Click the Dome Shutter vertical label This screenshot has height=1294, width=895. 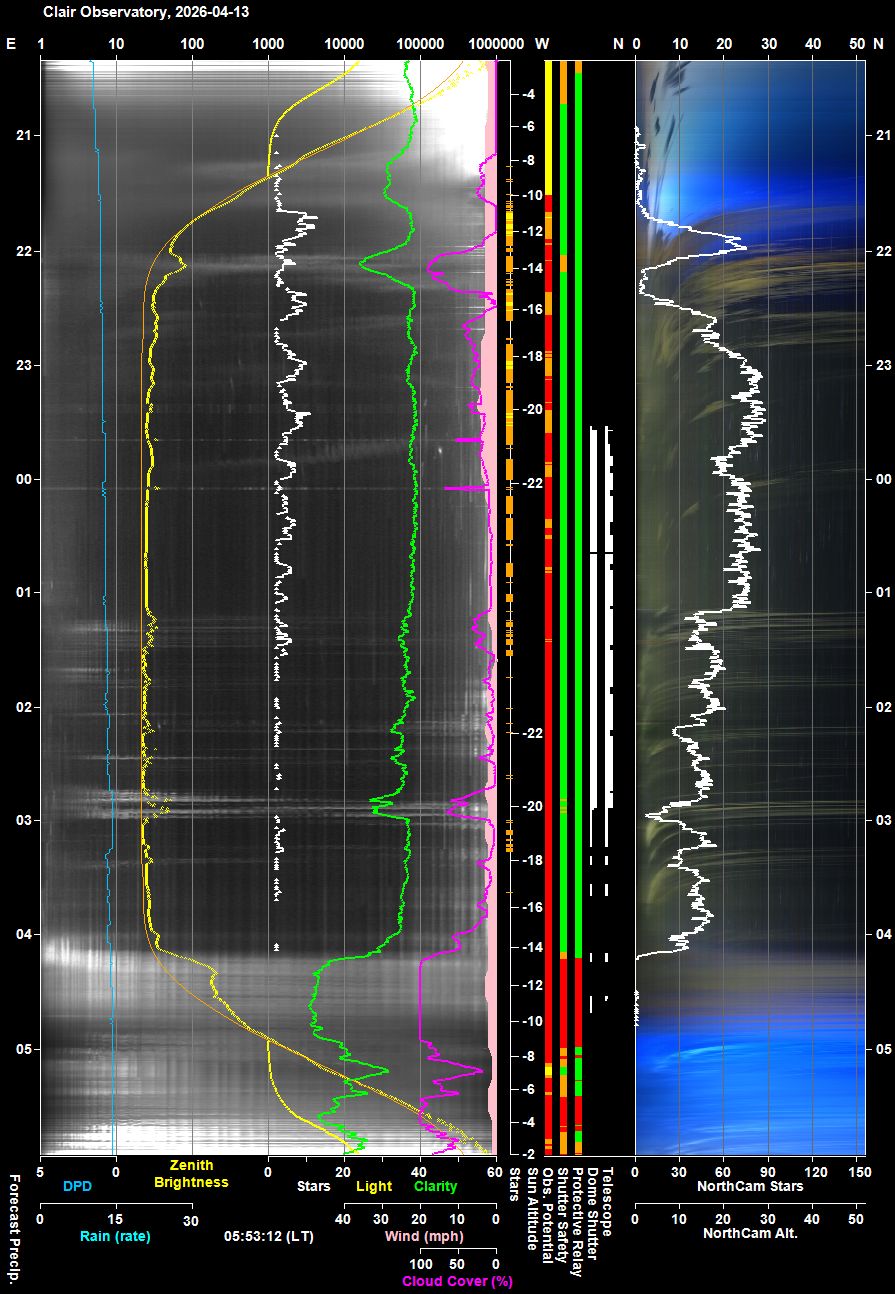[592, 1212]
